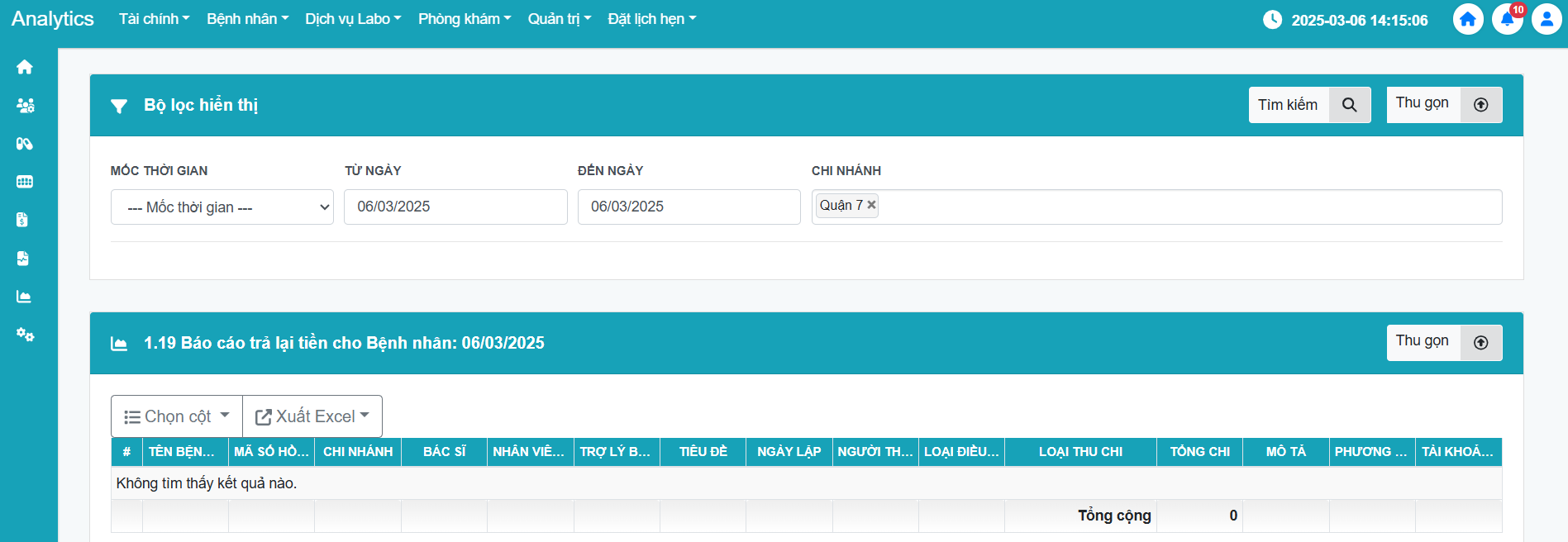Open the Xuất Excel dropdown
Screen dimensions: 1568x542
[312, 416]
